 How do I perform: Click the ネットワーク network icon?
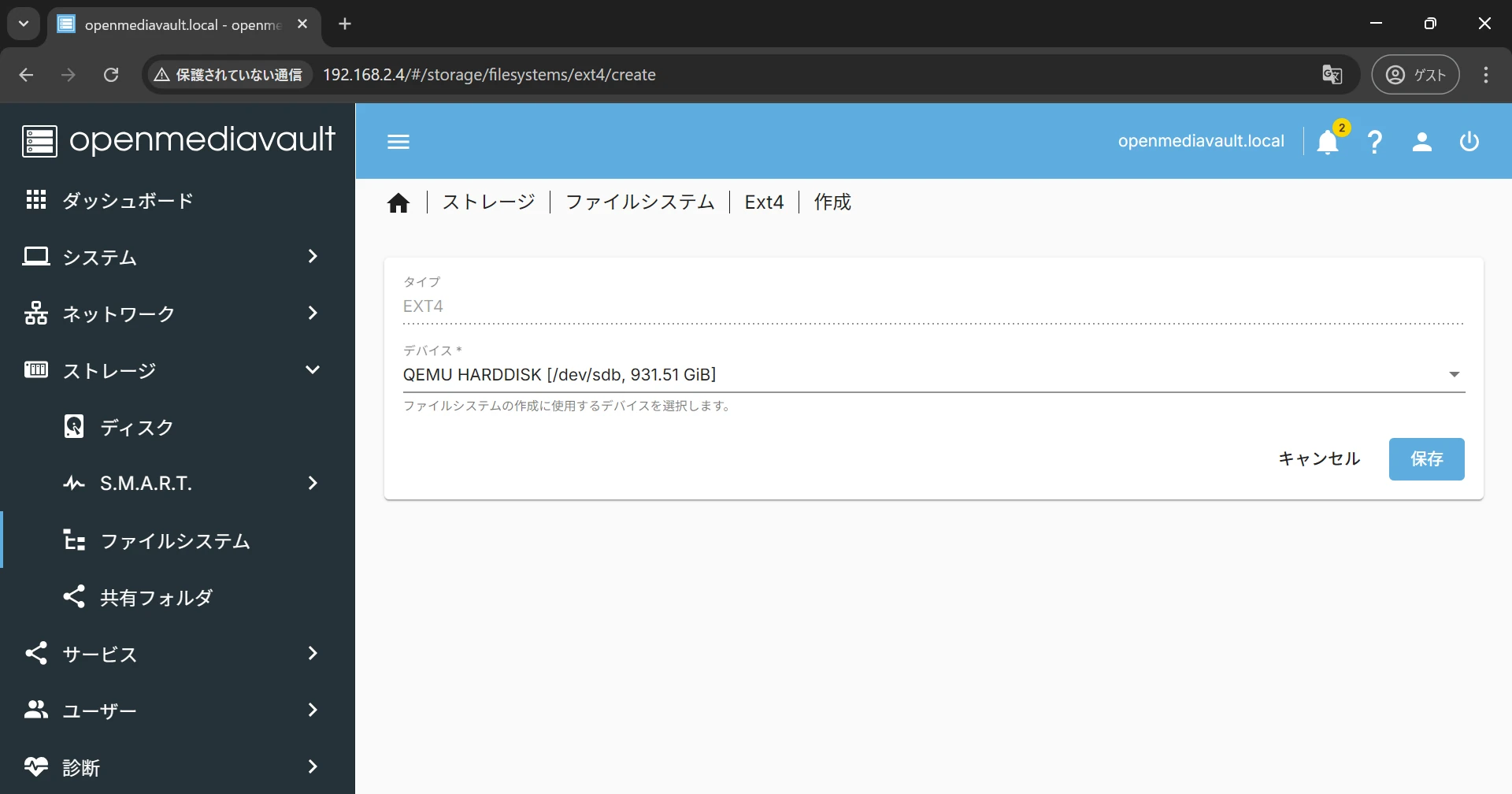[x=36, y=314]
